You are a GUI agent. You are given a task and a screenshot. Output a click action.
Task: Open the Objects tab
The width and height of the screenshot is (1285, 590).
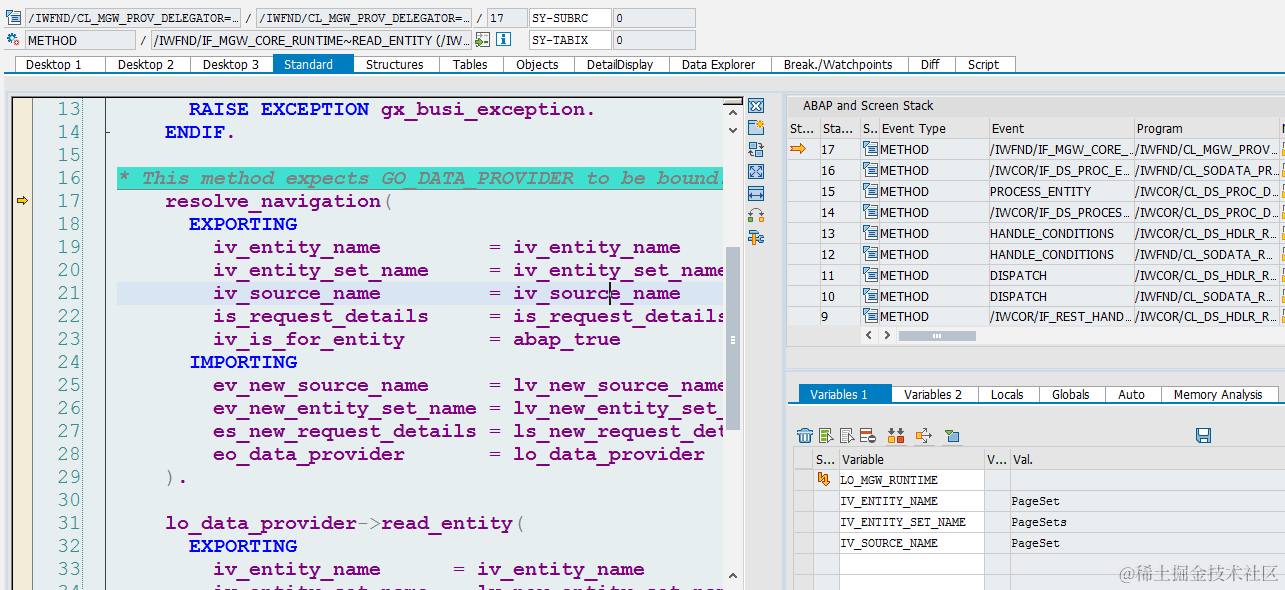tap(537, 64)
